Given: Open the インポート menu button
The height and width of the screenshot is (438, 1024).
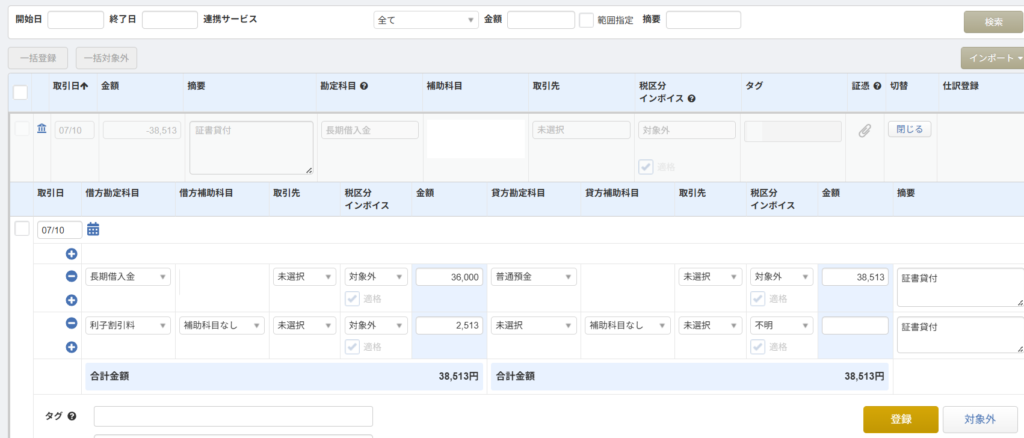Looking at the screenshot, I should pos(991,58).
